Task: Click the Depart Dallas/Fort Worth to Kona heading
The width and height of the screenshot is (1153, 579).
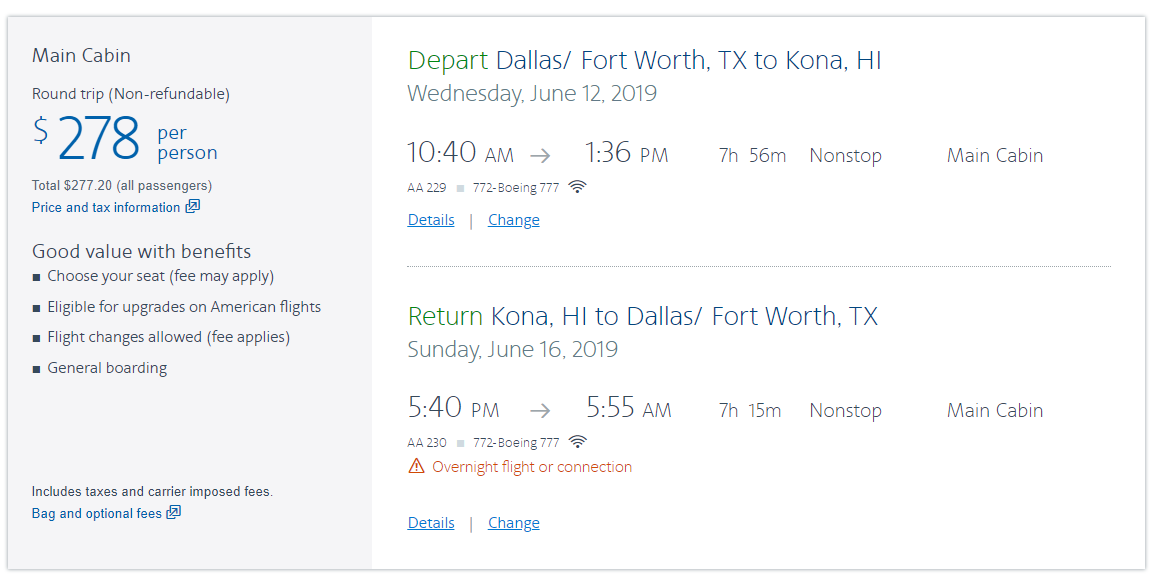Action: (x=644, y=60)
